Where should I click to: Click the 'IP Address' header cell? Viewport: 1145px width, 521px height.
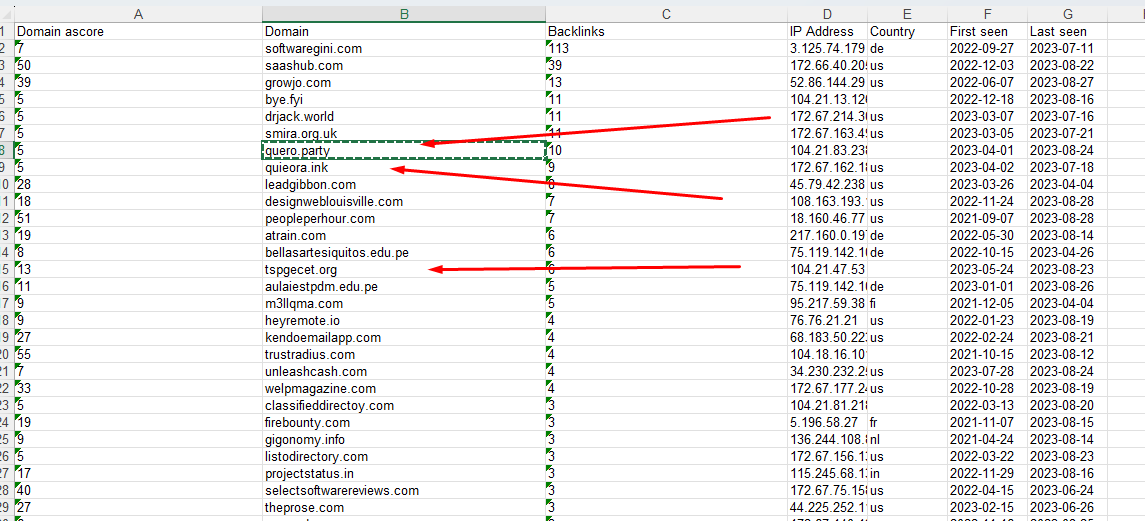click(x=827, y=31)
